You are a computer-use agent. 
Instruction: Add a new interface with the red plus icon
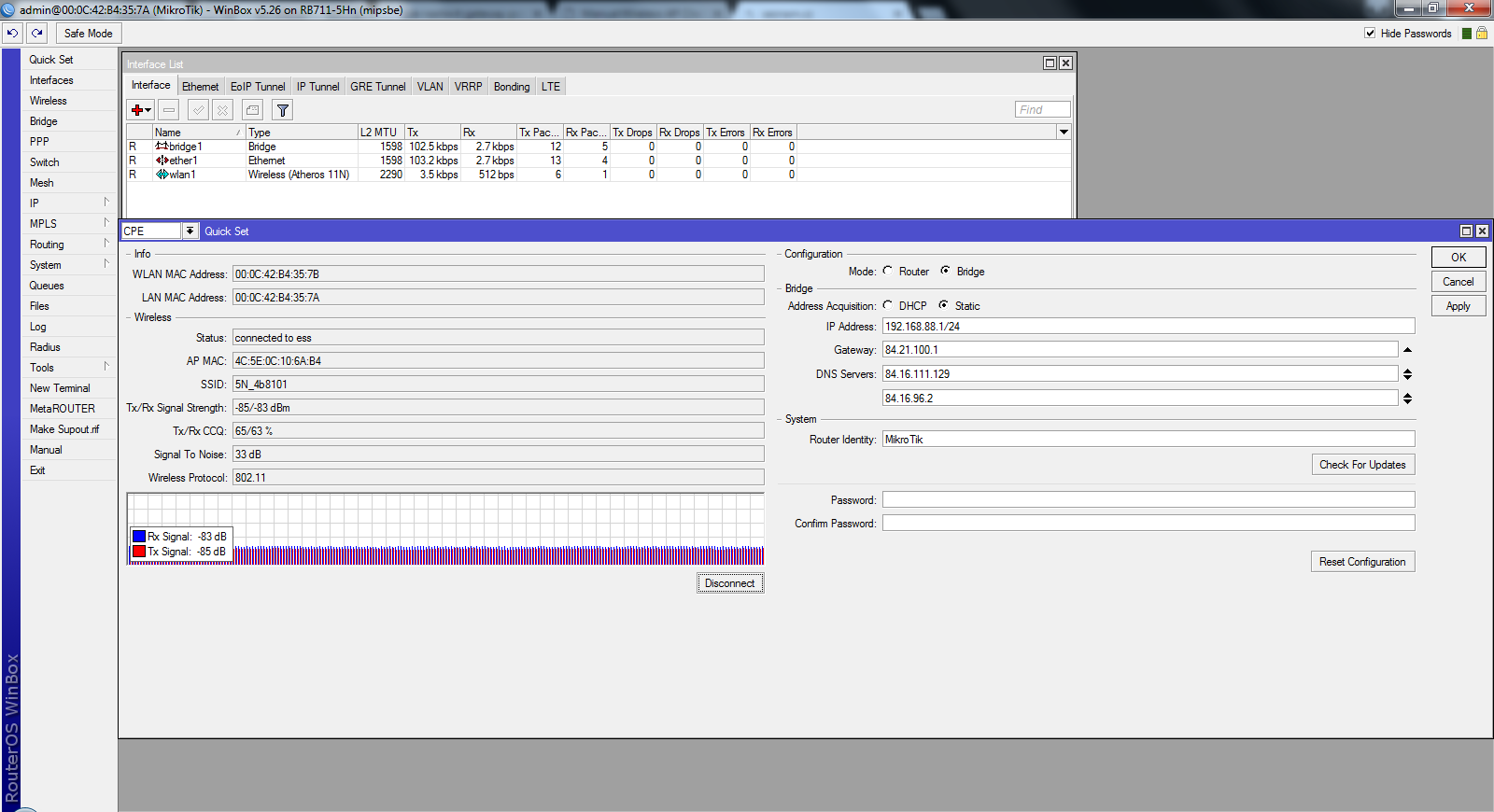coord(141,110)
